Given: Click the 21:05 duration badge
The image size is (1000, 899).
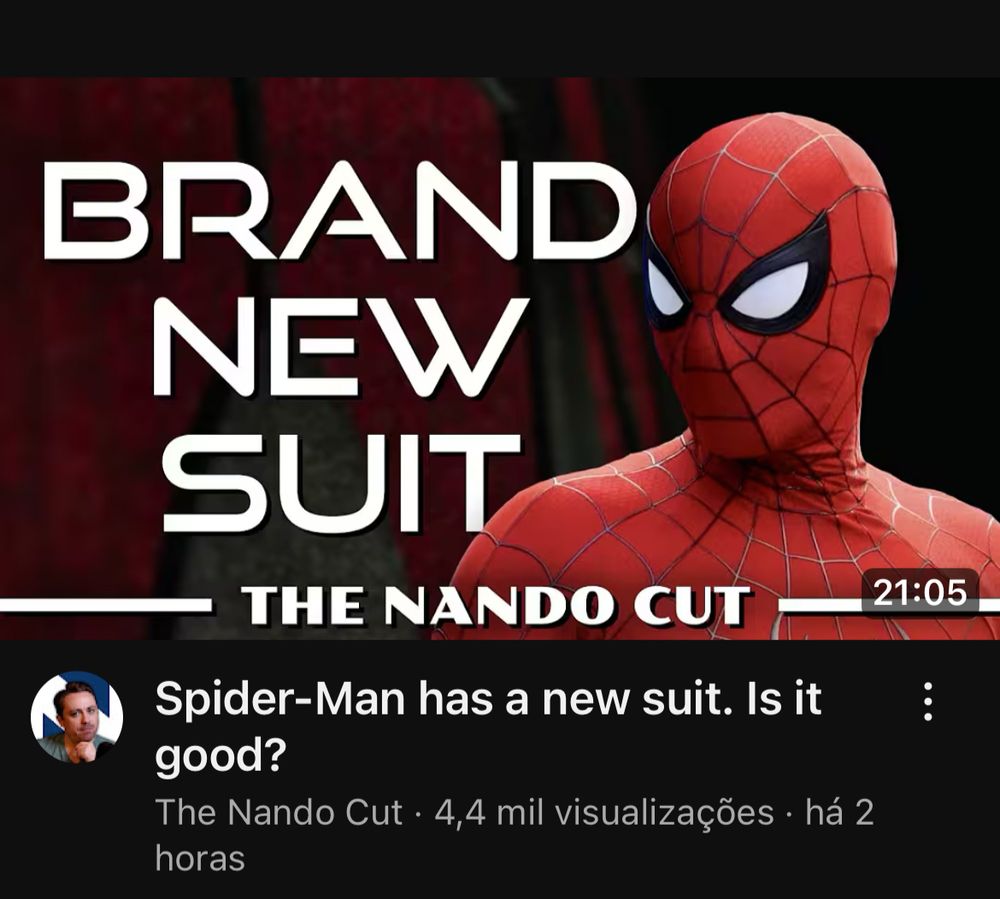Looking at the screenshot, I should point(919,593).
